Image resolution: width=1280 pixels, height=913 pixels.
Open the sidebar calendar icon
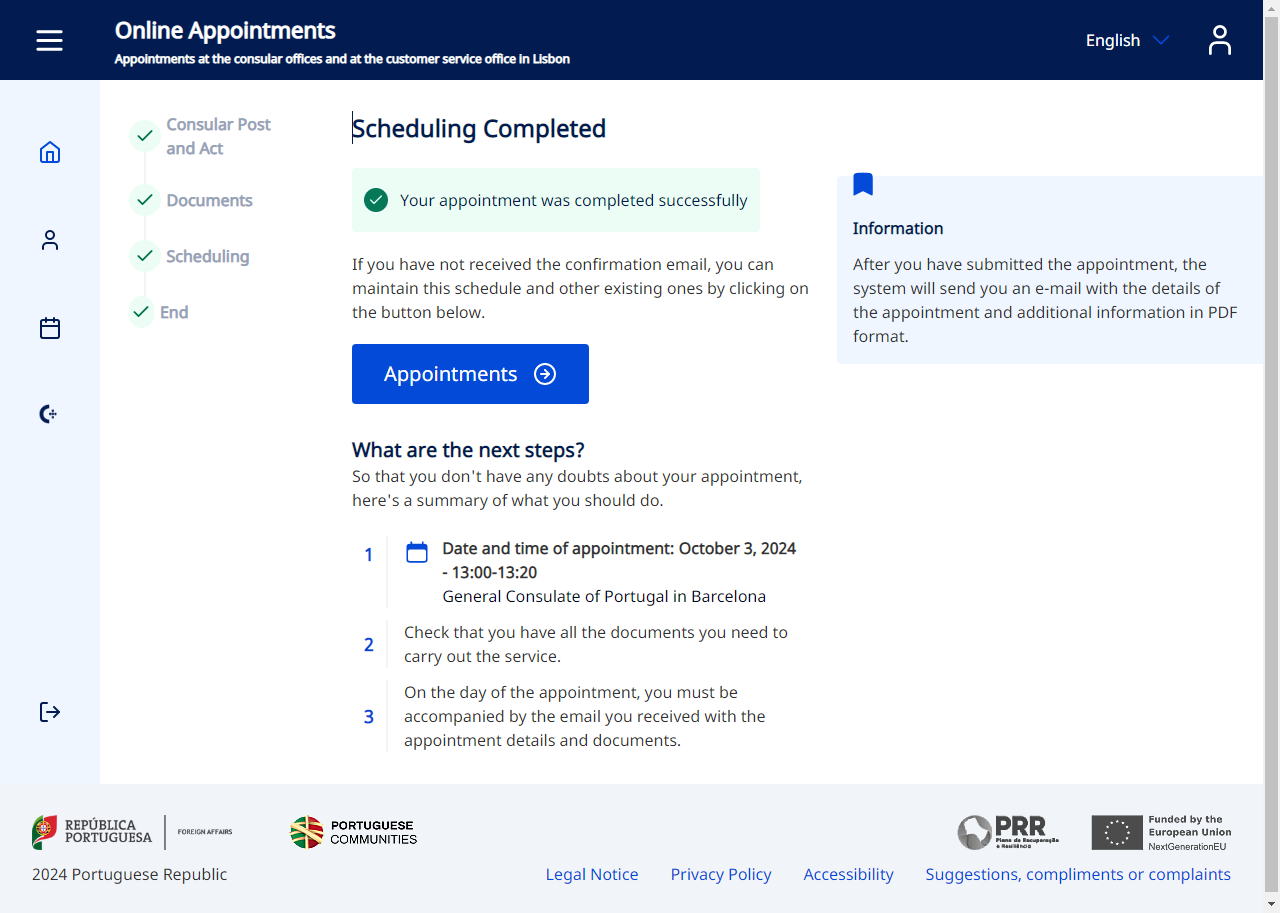(x=50, y=328)
